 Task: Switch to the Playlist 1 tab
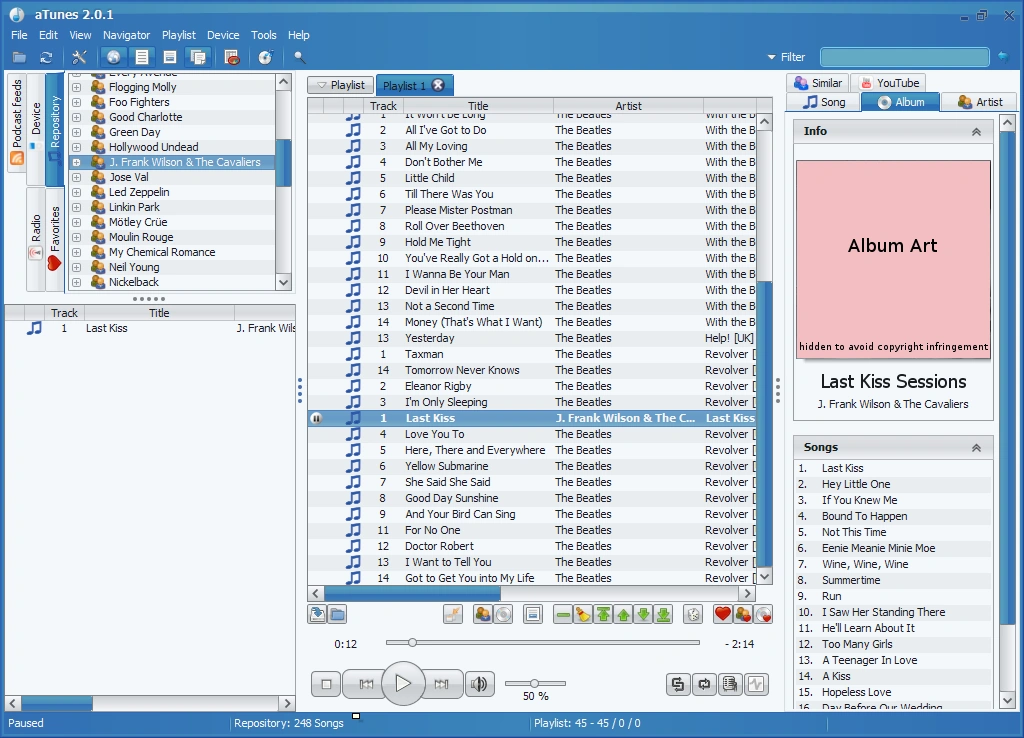[406, 85]
